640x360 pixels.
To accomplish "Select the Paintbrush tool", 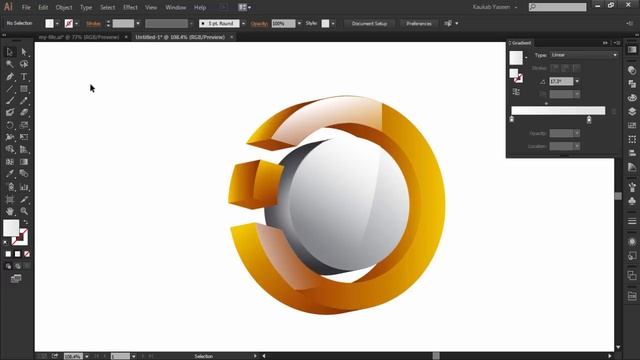I will 10,101.
